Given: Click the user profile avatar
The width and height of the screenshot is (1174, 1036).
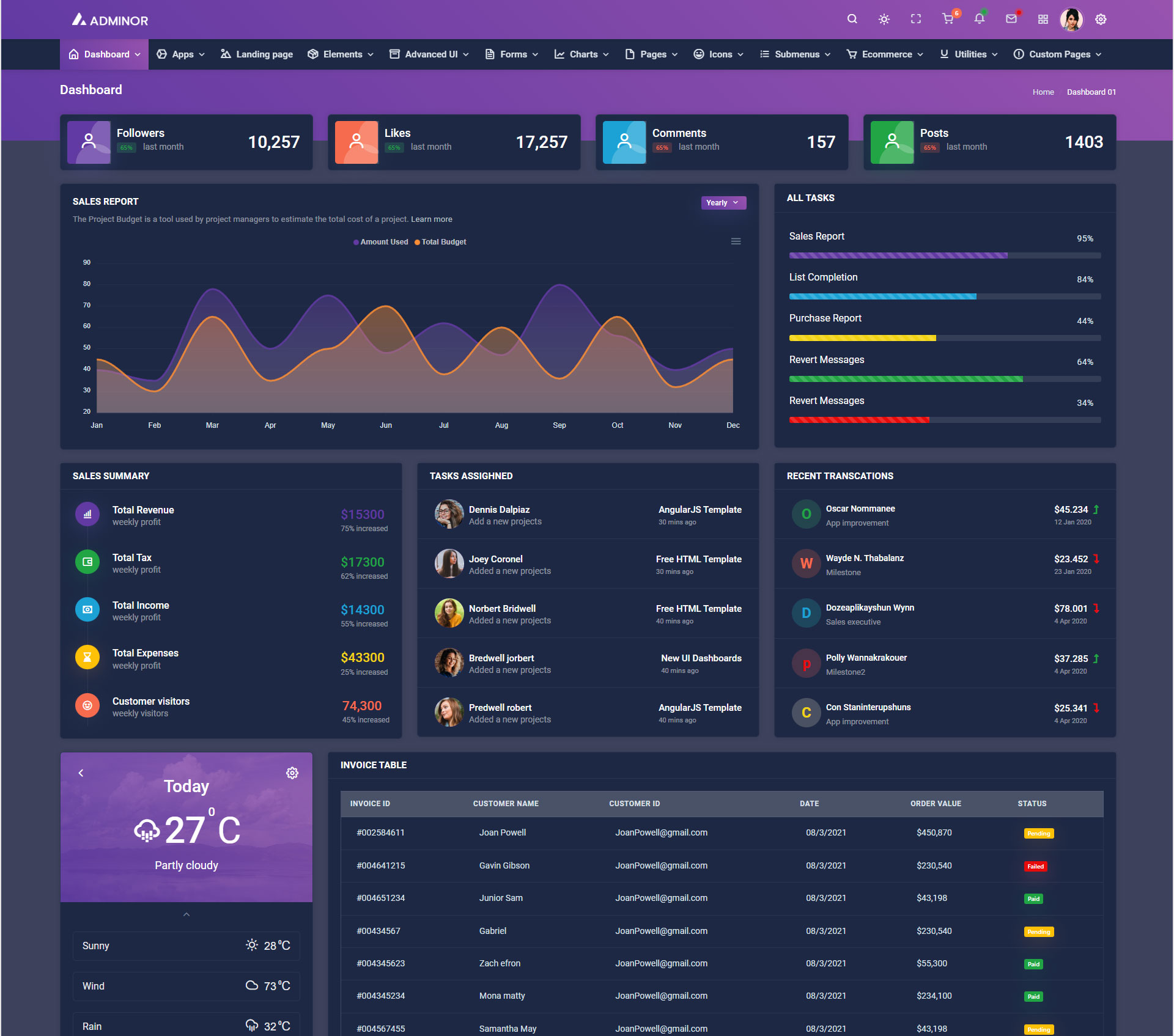Looking at the screenshot, I should [1071, 20].
